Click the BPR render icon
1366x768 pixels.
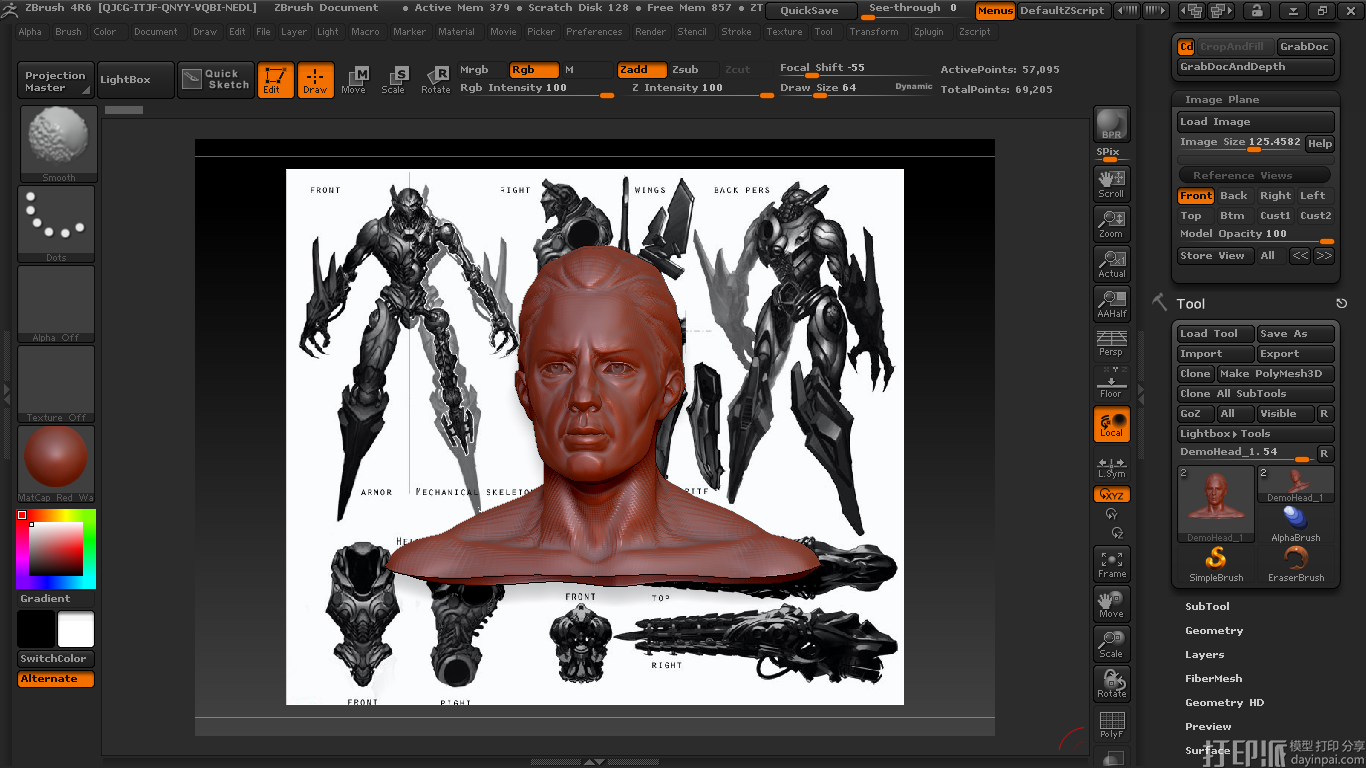point(1112,124)
